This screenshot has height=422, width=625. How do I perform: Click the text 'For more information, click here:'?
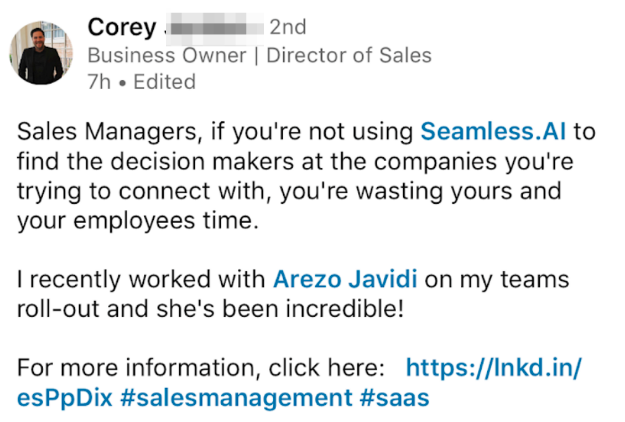[x=201, y=367]
